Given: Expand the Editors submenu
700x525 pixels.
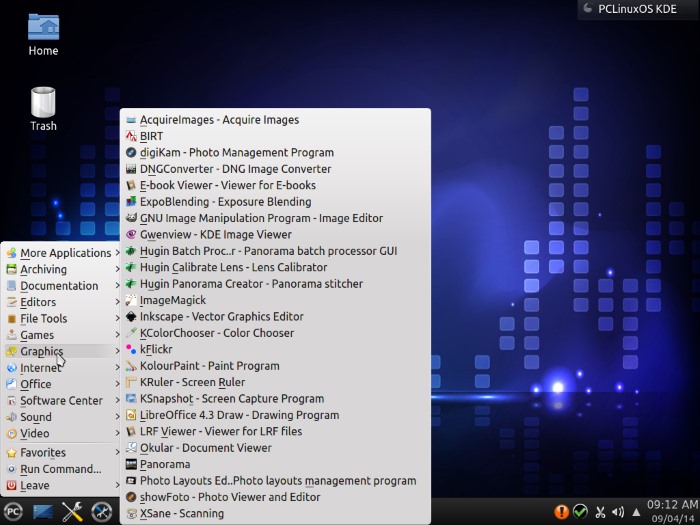Looking at the screenshot, I should coord(62,302).
